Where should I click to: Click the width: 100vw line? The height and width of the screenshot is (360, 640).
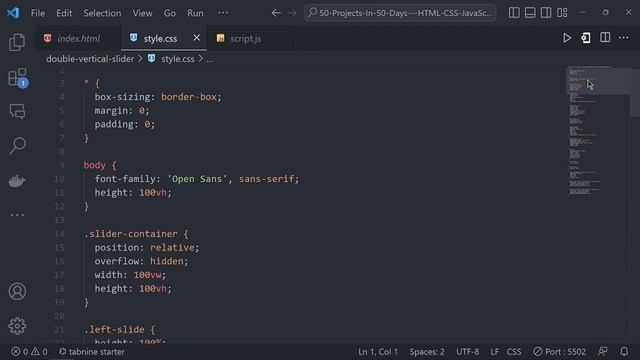(130, 275)
